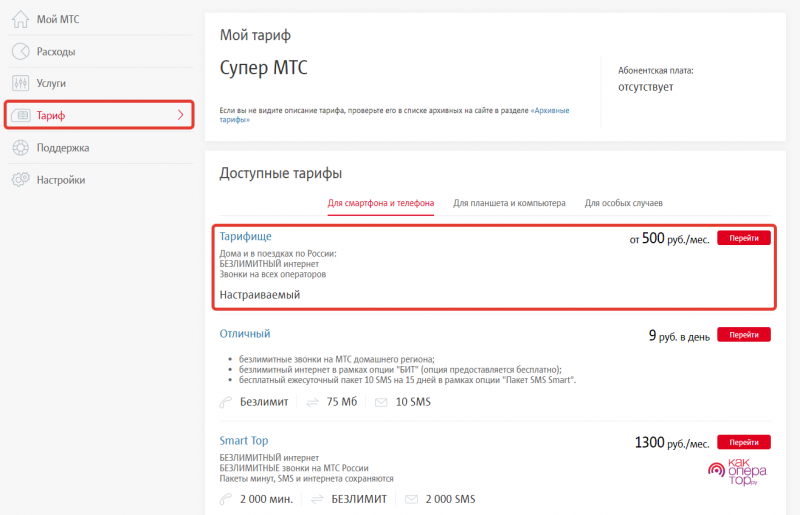This screenshot has width=800, height=515.
Task: Click the Доступные тарифы heading
Action: tap(281, 174)
